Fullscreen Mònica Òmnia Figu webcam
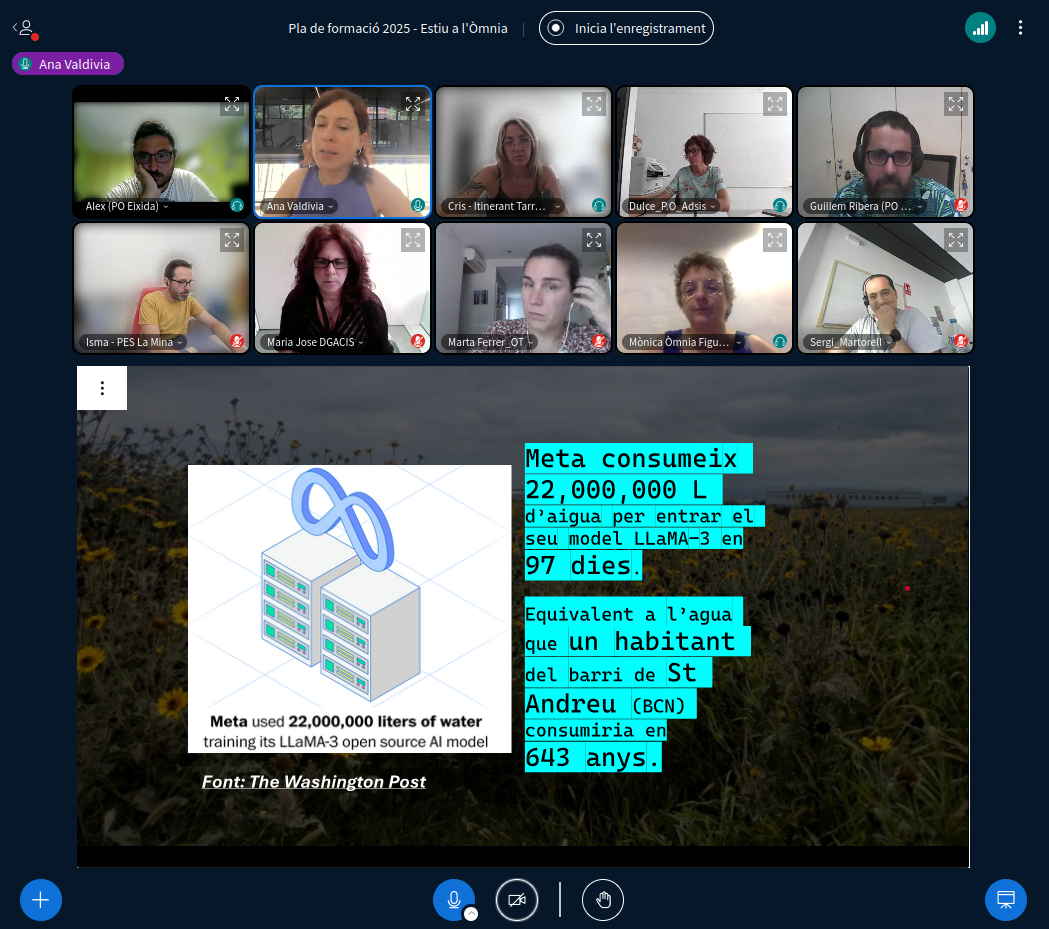Image resolution: width=1049 pixels, height=929 pixels. pyautogui.click(x=775, y=239)
